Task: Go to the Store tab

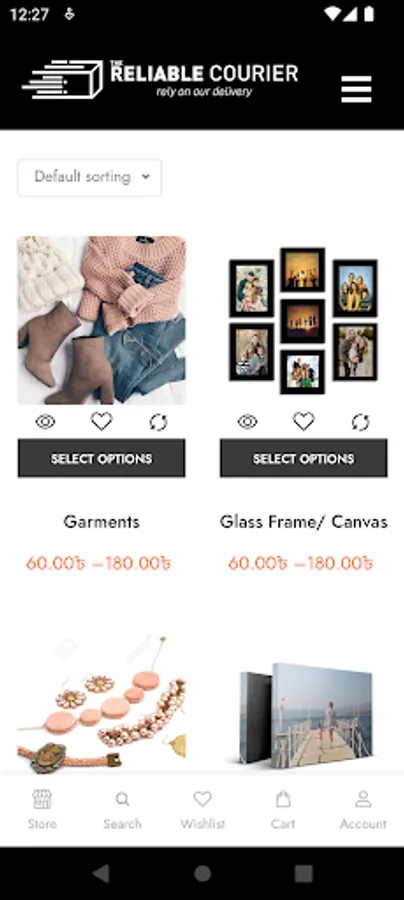Action: pos(42,810)
